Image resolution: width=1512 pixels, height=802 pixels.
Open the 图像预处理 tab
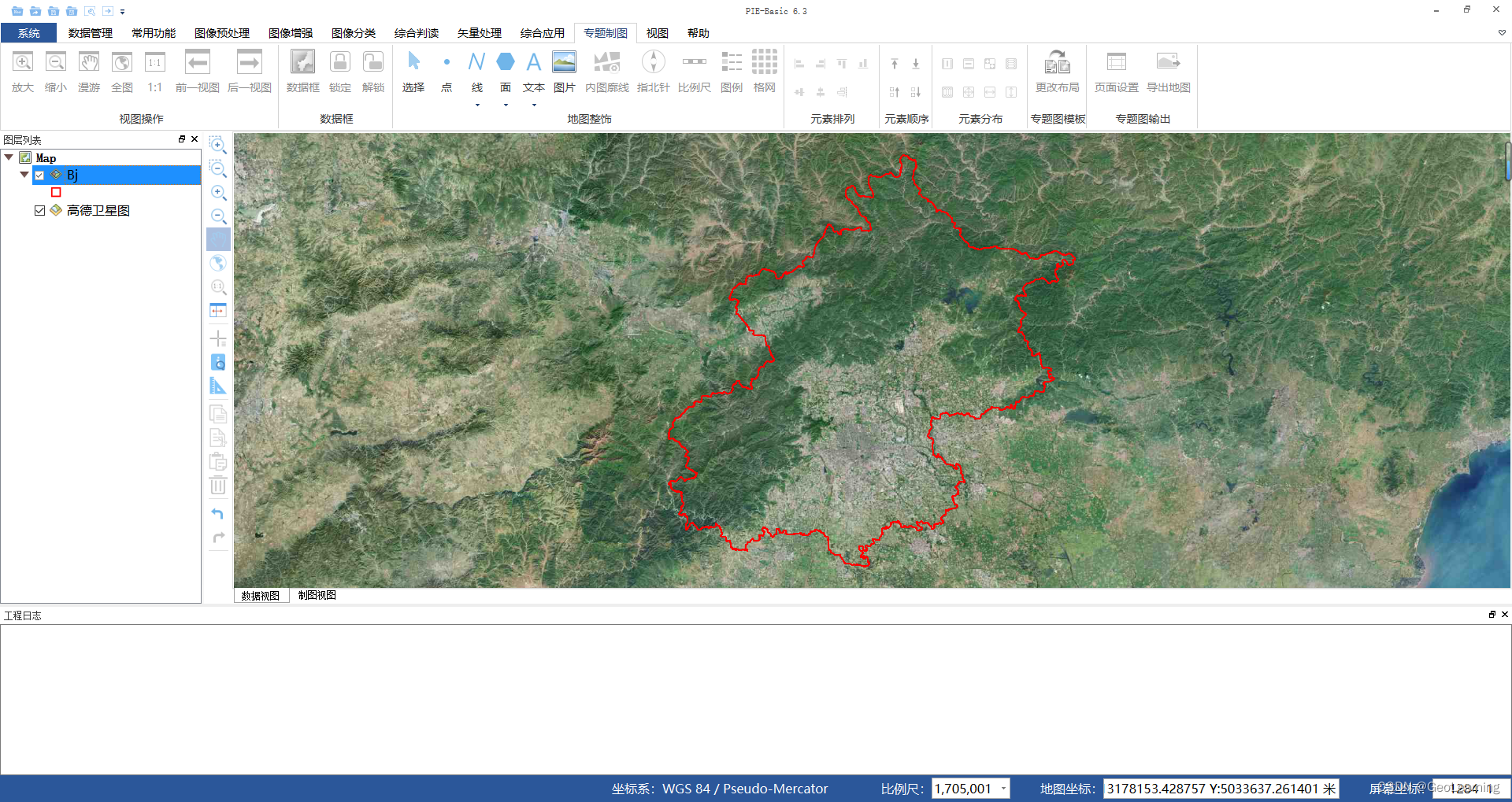point(222,33)
